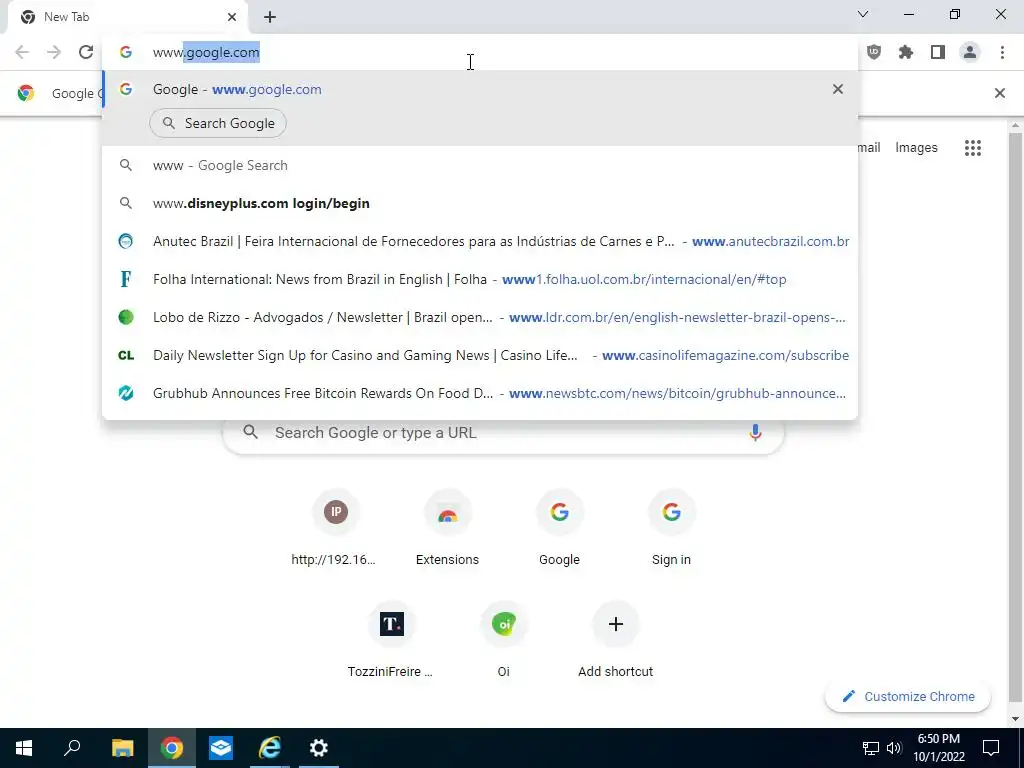This screenshot has width=1024, height=768.
Task: Open the Oi shortcut tile
Action: click(504, 641)
